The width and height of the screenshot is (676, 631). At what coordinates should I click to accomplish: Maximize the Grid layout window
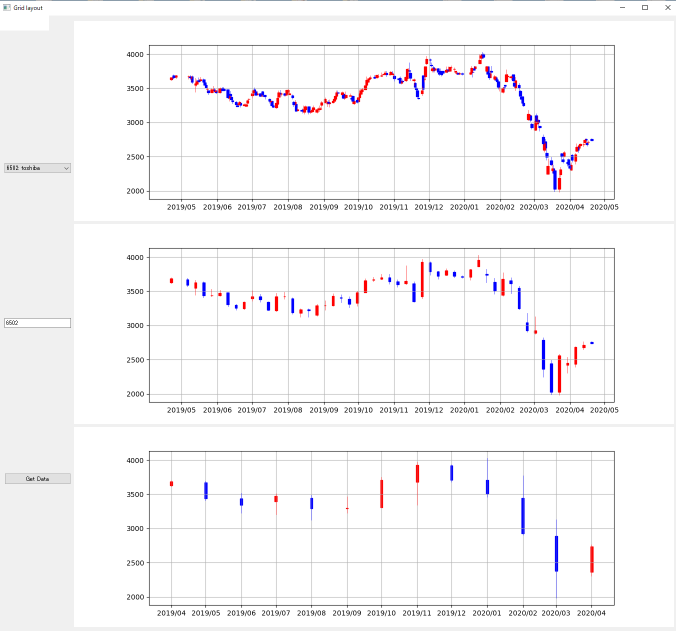coord(645,7)
